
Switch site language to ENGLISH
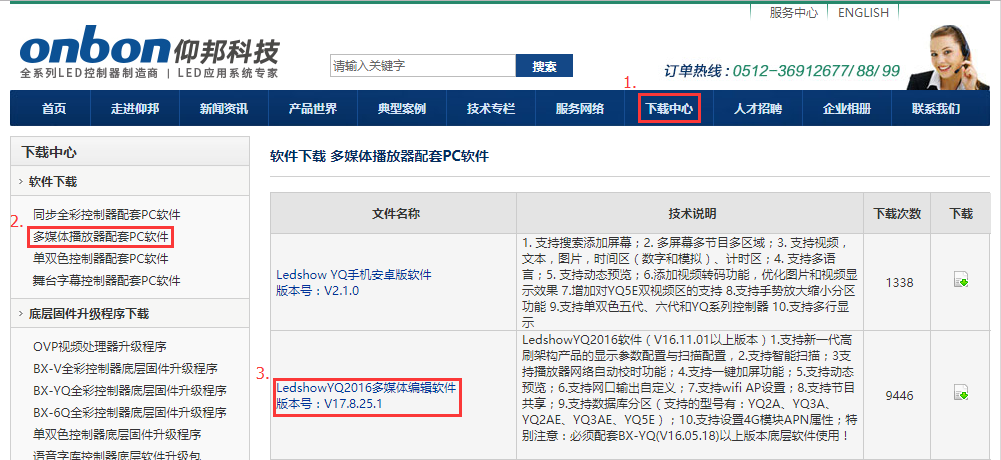(x=863, y=13)
